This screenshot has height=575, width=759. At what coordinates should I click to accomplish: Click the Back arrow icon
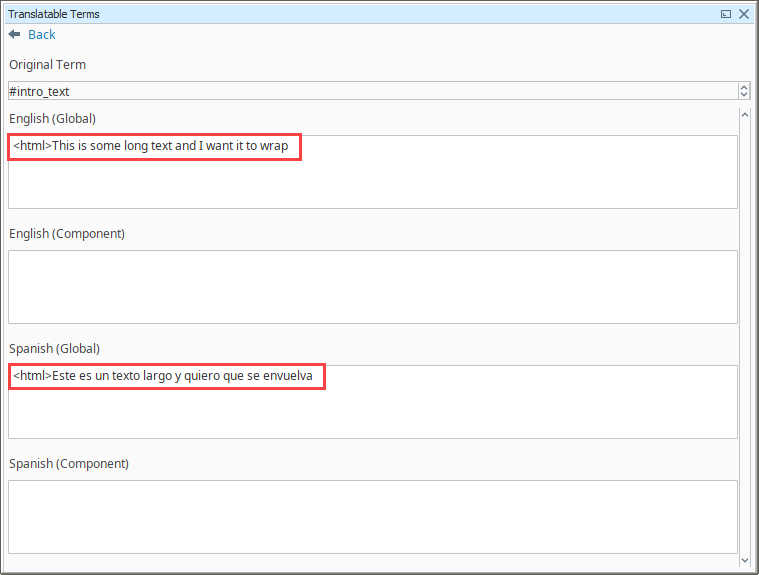[14, 34]
